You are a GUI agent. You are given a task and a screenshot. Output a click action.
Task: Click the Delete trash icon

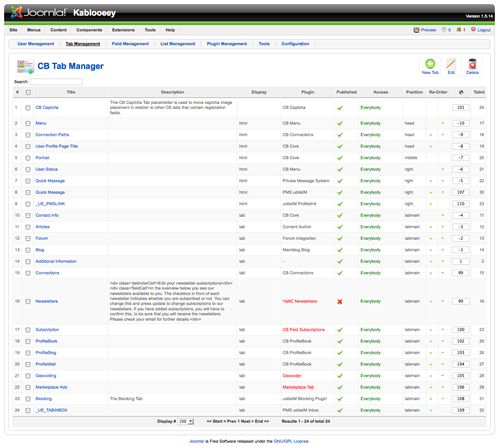click(472, 63)
